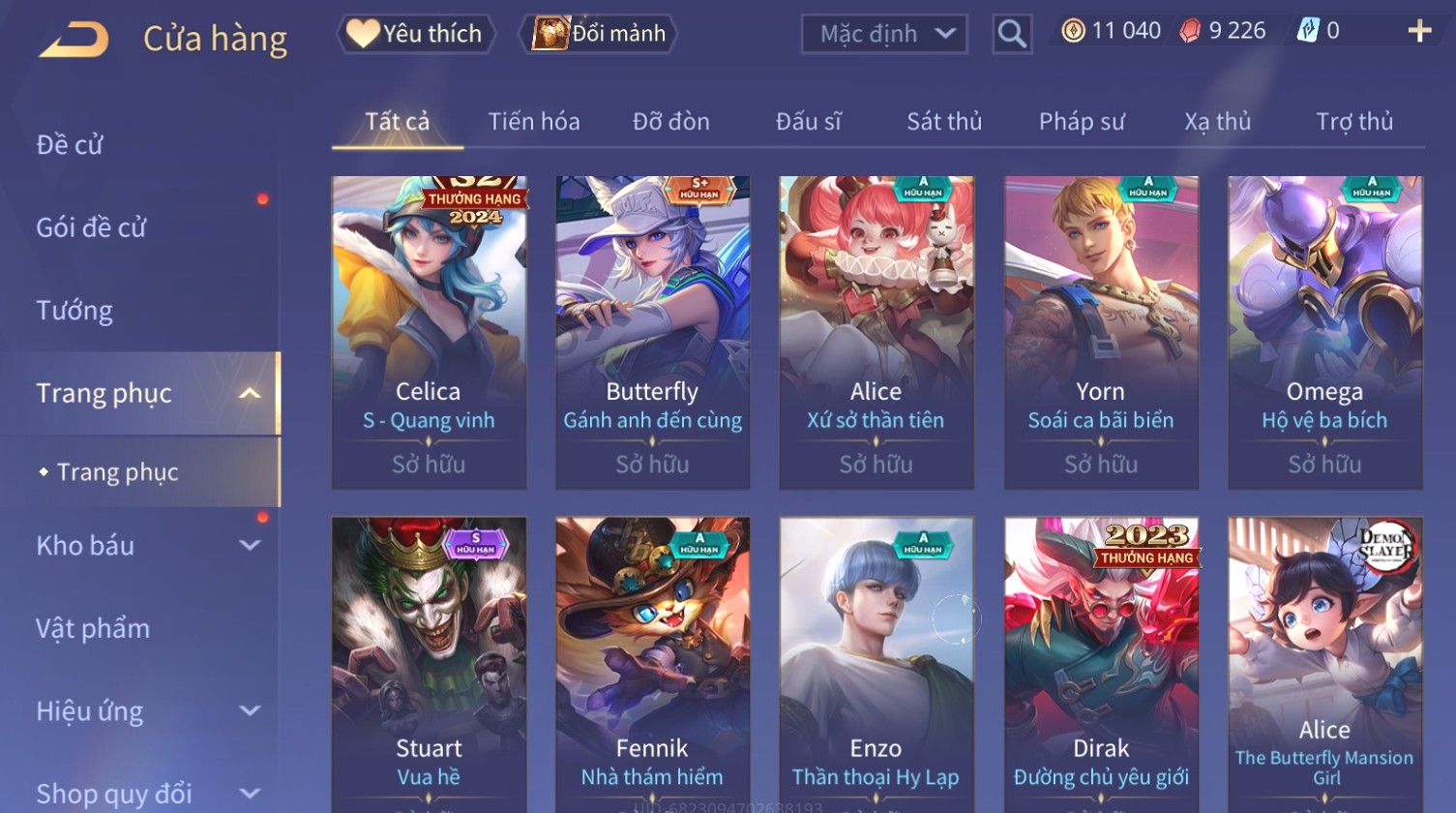
Task: Open the Celica S - Quang vinh skin card
Action: pos(429,332)
